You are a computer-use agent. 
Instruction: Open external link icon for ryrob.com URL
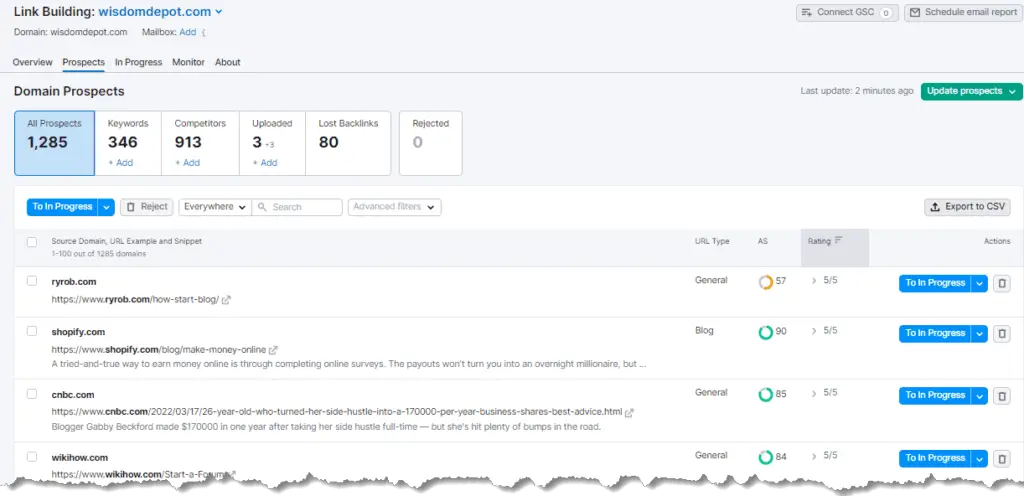coord(226,300)
